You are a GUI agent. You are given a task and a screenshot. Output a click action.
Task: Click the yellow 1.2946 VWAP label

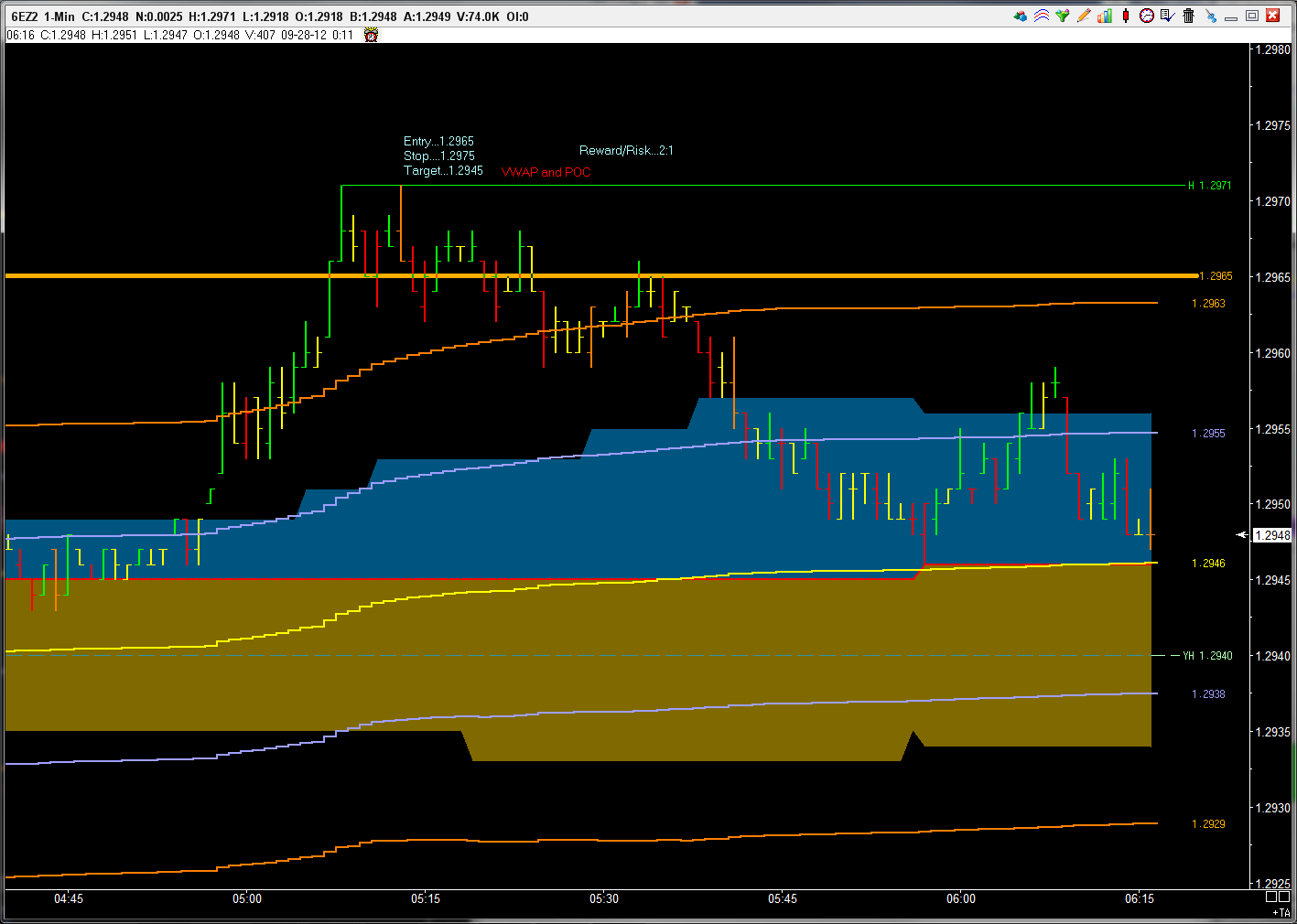[x=1208, y=564]
